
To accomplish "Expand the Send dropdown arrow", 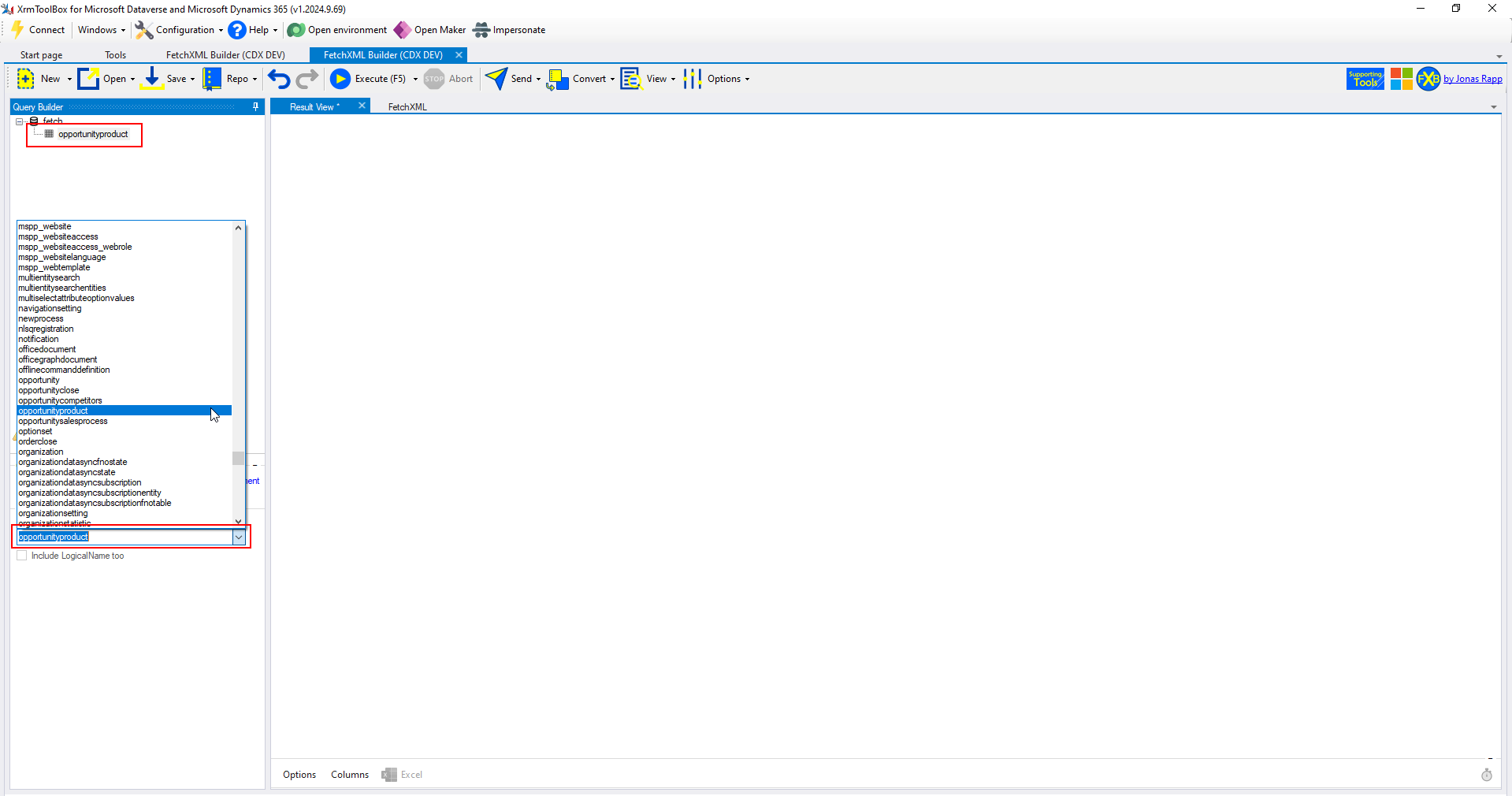I will (538, 79).
